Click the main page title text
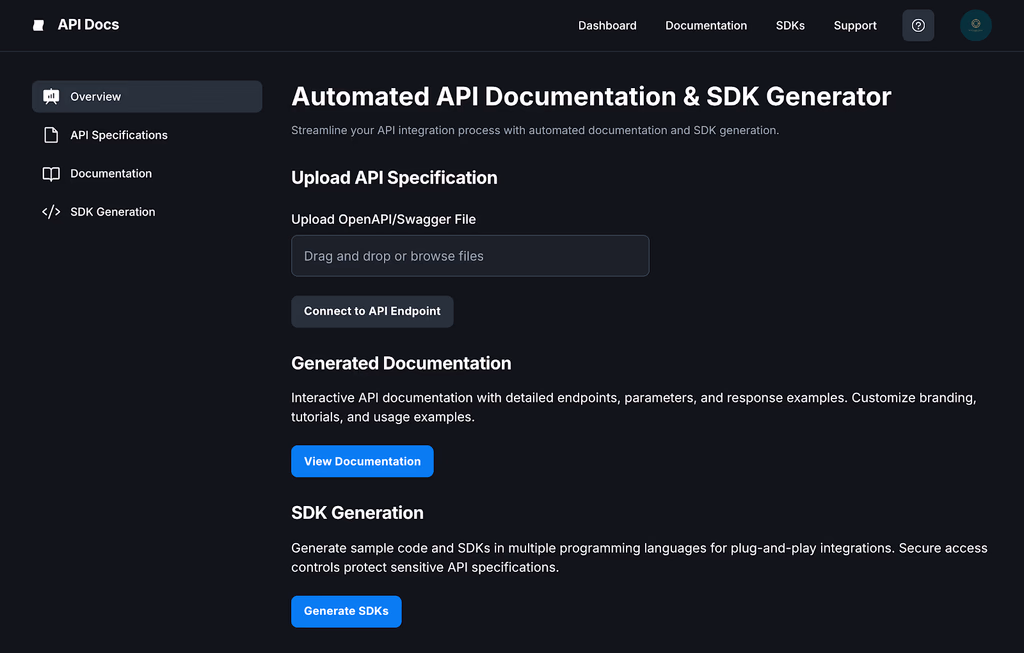 [591, 97]
